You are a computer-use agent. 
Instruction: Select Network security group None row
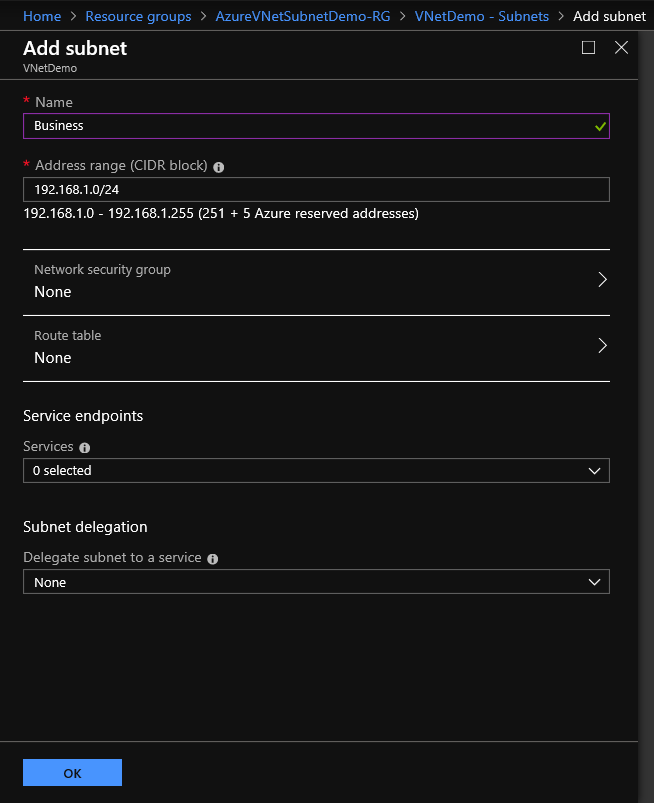317,282
